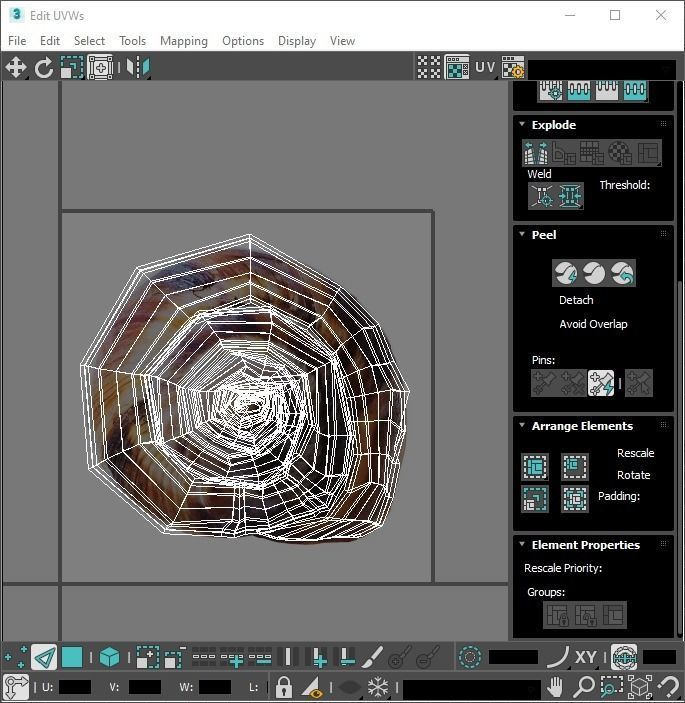Click Flatten by Polygon Angle icon
685x703 pixels.
pos(564,153)
